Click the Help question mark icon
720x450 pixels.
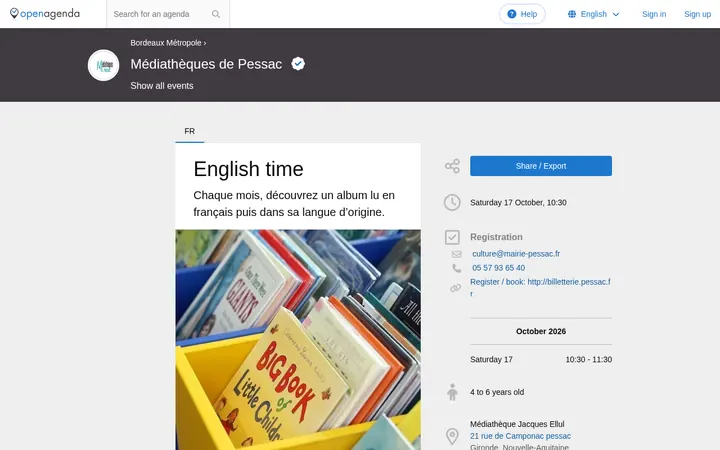click(512, 14)
